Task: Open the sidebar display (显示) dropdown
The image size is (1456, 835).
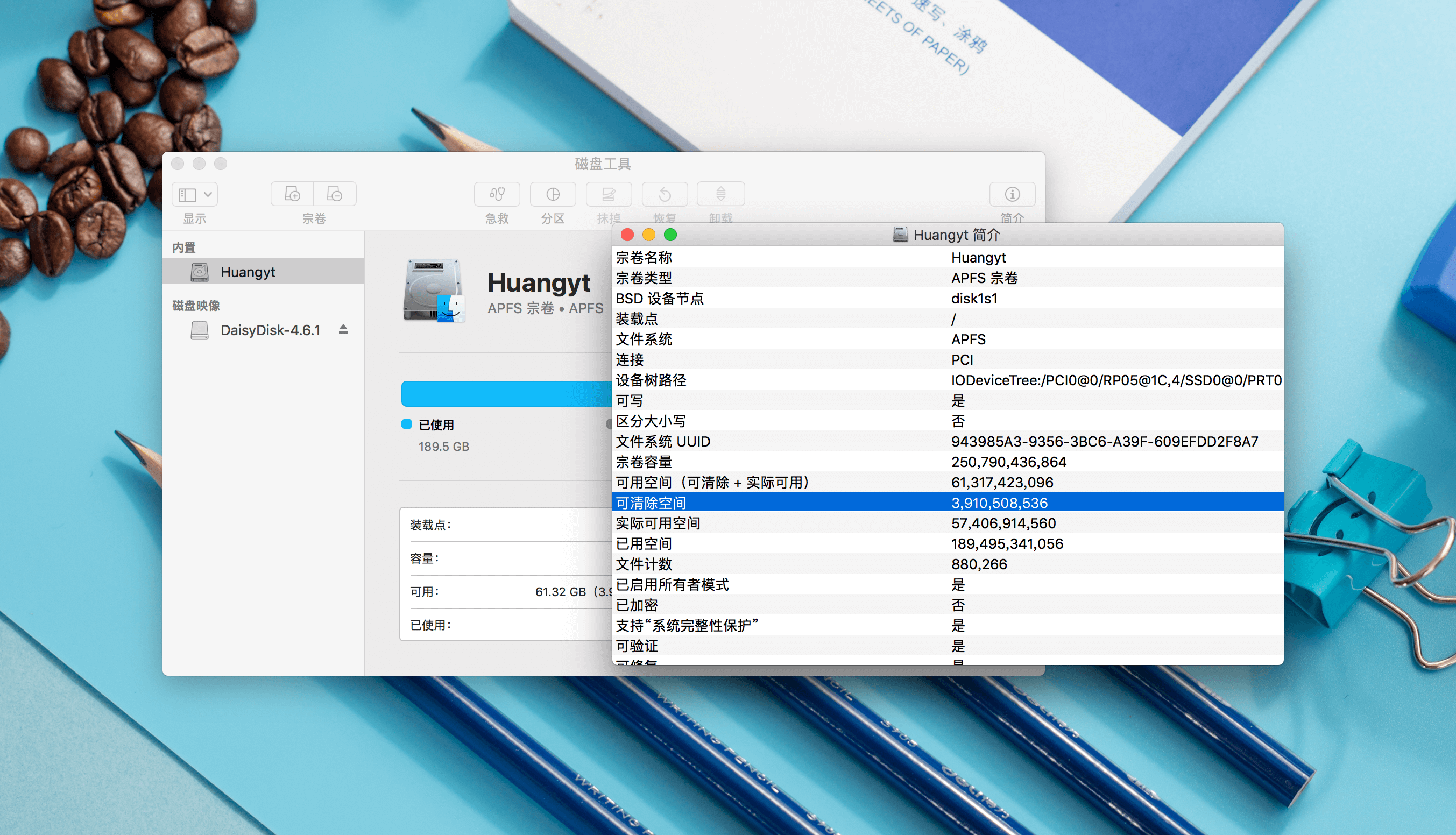Action: point(194,194)
